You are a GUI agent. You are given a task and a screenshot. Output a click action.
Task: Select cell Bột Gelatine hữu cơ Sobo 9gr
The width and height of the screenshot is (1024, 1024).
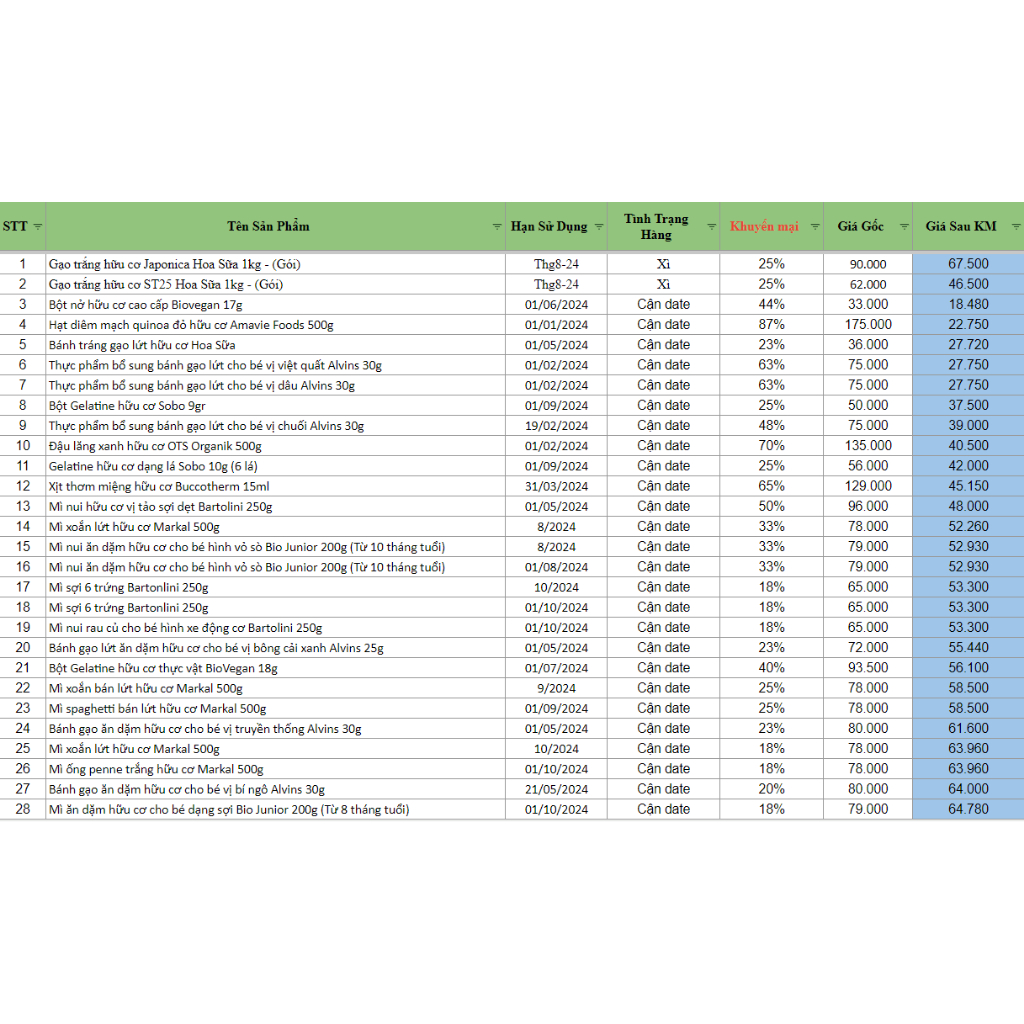(x=276, y=406)
